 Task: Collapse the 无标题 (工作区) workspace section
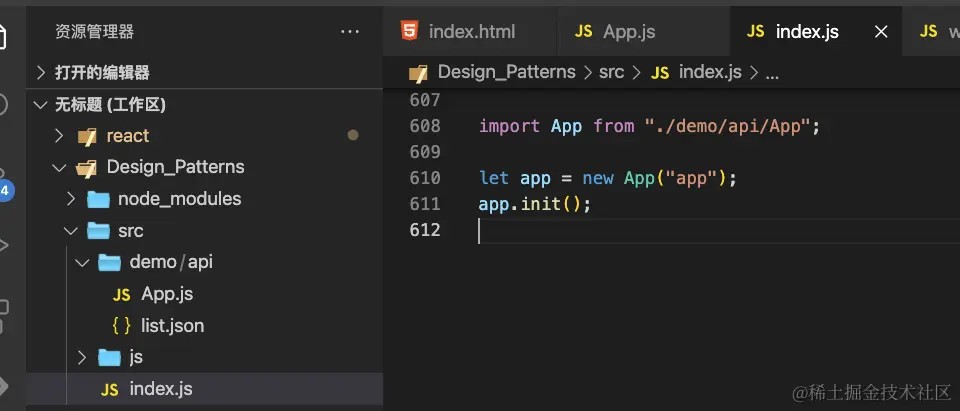point(41,105)
